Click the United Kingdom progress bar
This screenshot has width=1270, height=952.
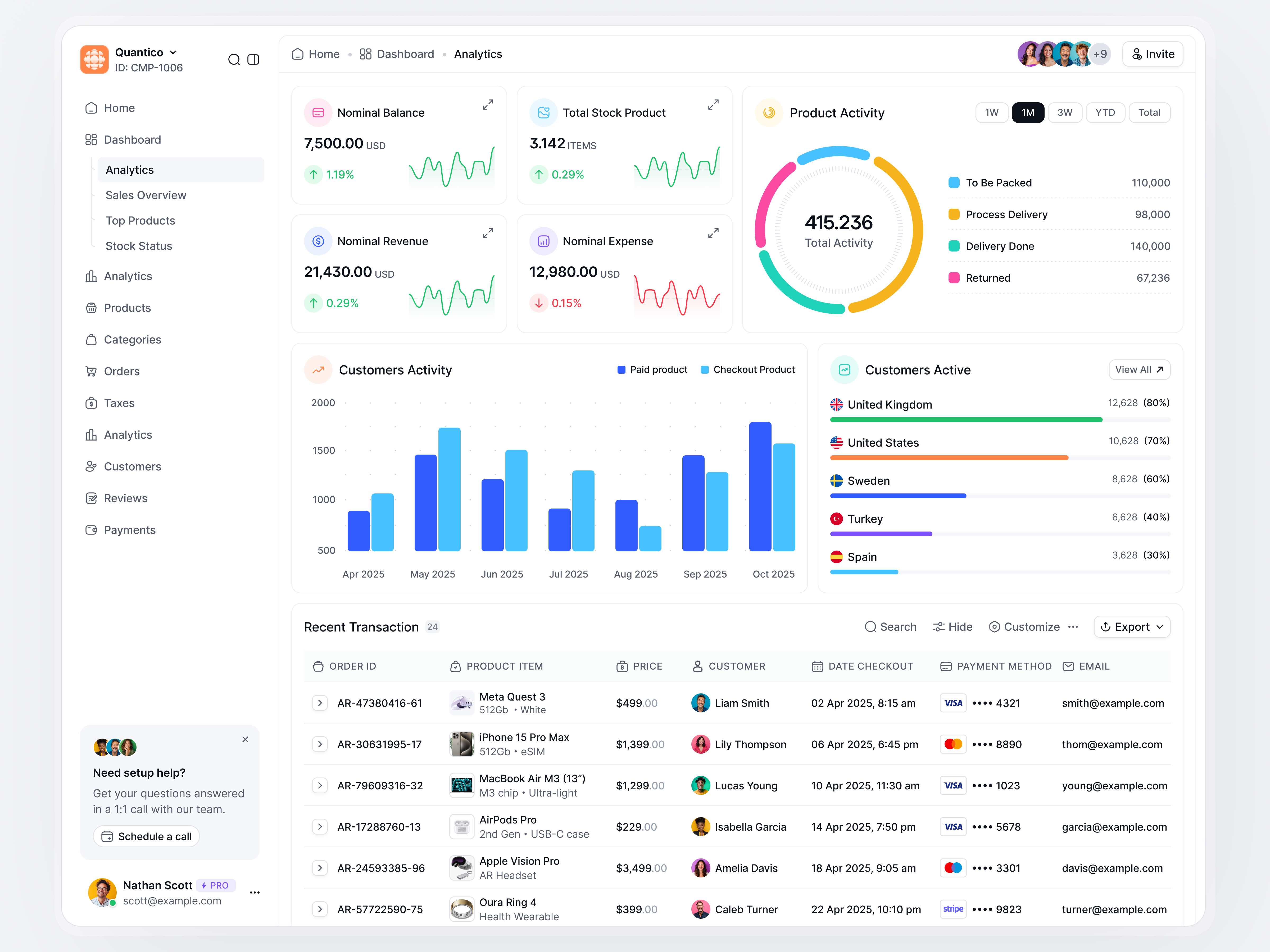pos(966,420)
